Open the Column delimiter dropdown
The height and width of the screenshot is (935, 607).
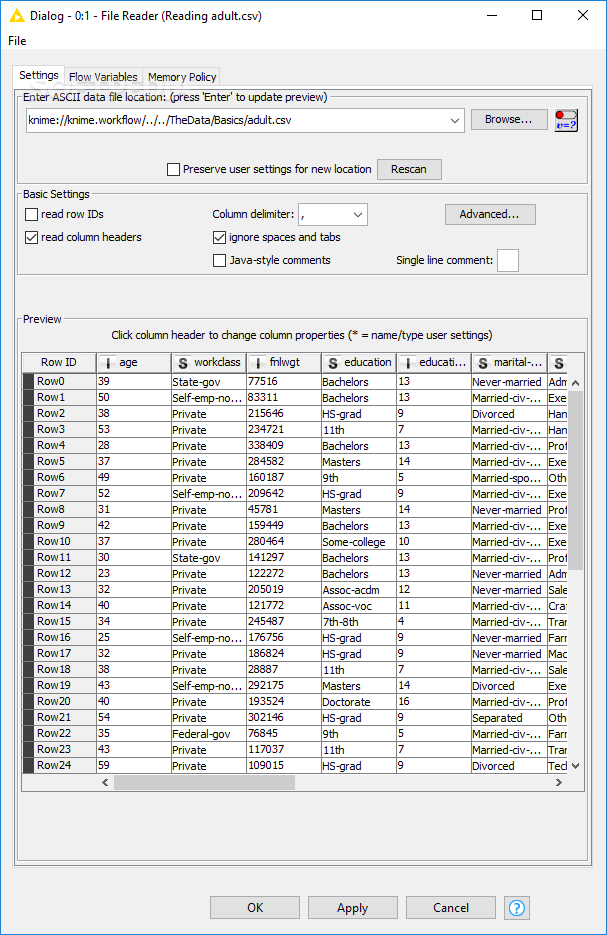coord(358,215)
